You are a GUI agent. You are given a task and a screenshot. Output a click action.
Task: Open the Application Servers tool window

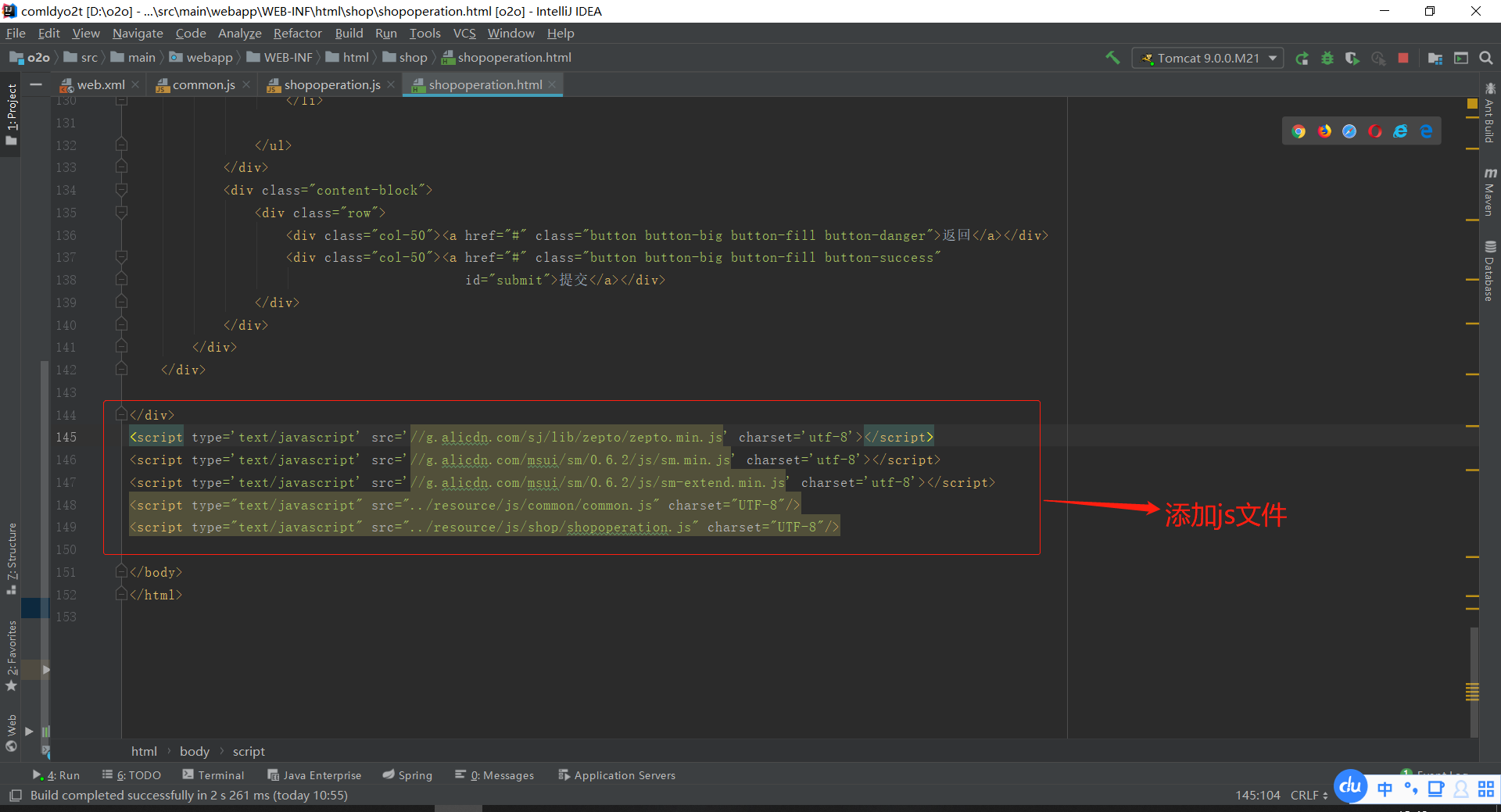point(617,775)
